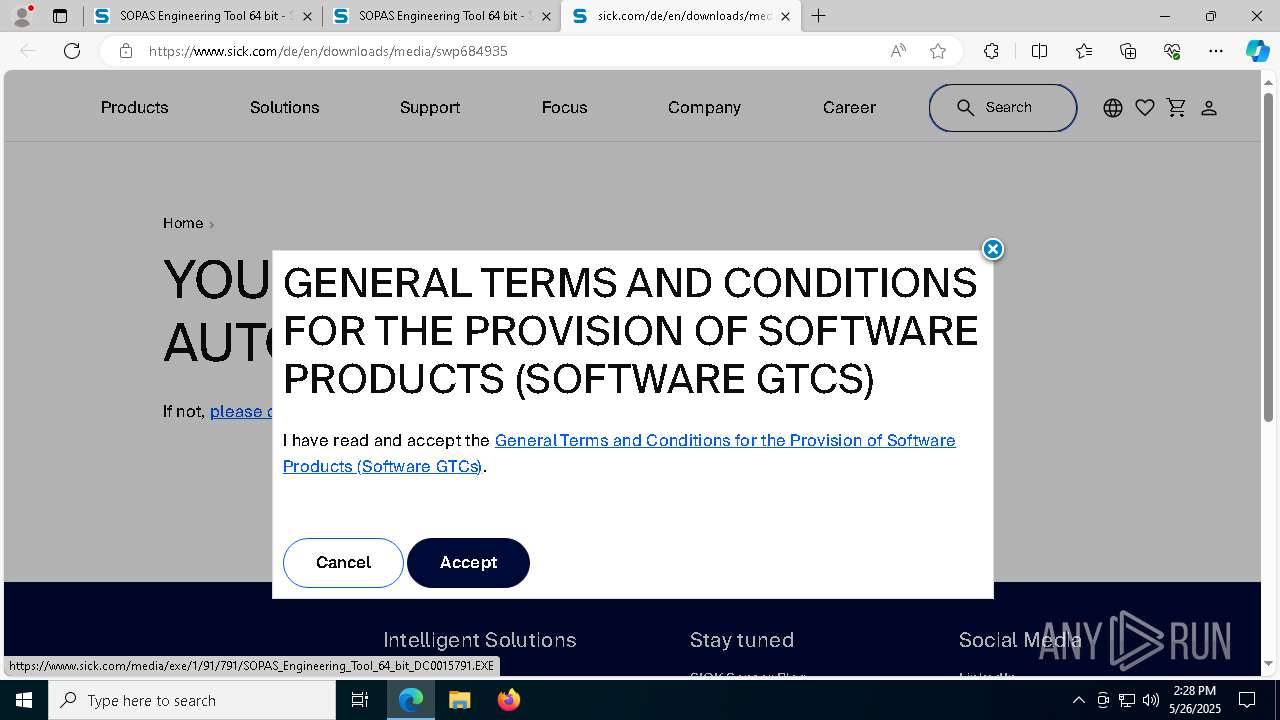Click the Cancel button
The image size is (1280, 720).
click(x=343, y=562)
